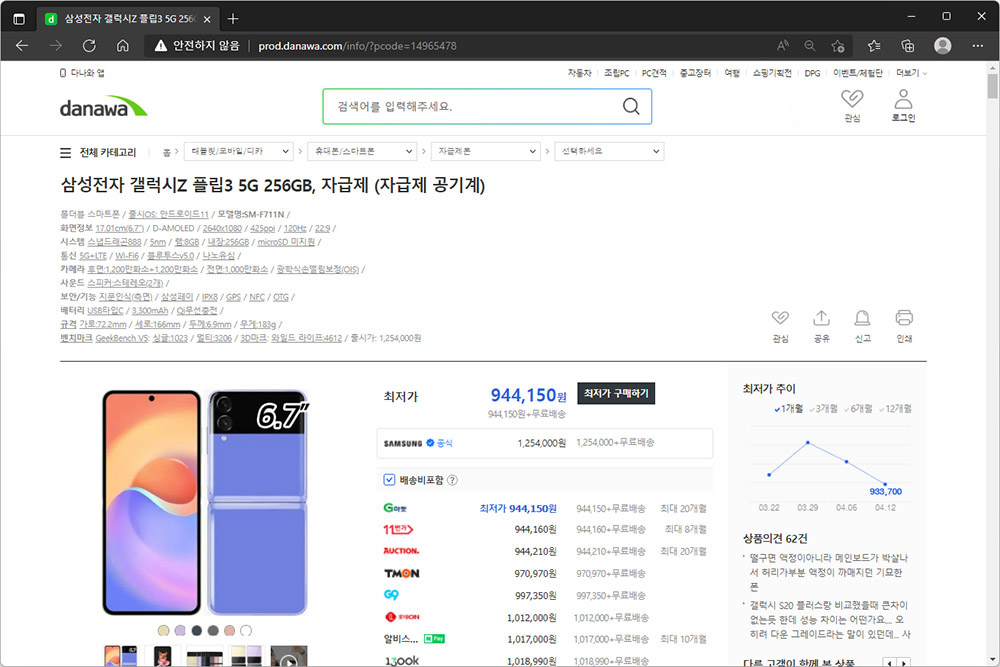Select the white color swatch
Screen dimensions: 1000x667
(x=246, y=631)
